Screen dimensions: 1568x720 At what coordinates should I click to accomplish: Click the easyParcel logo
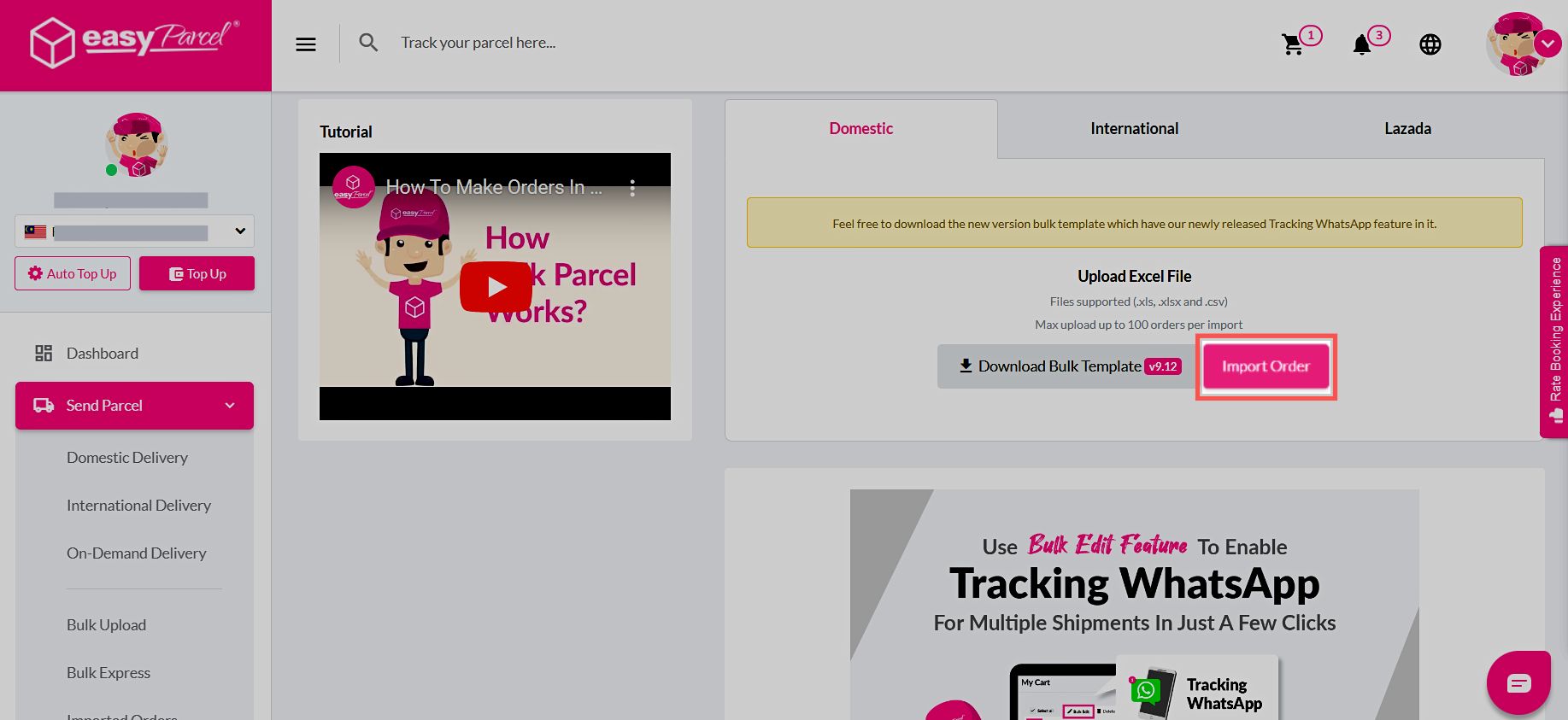(135, 42)
